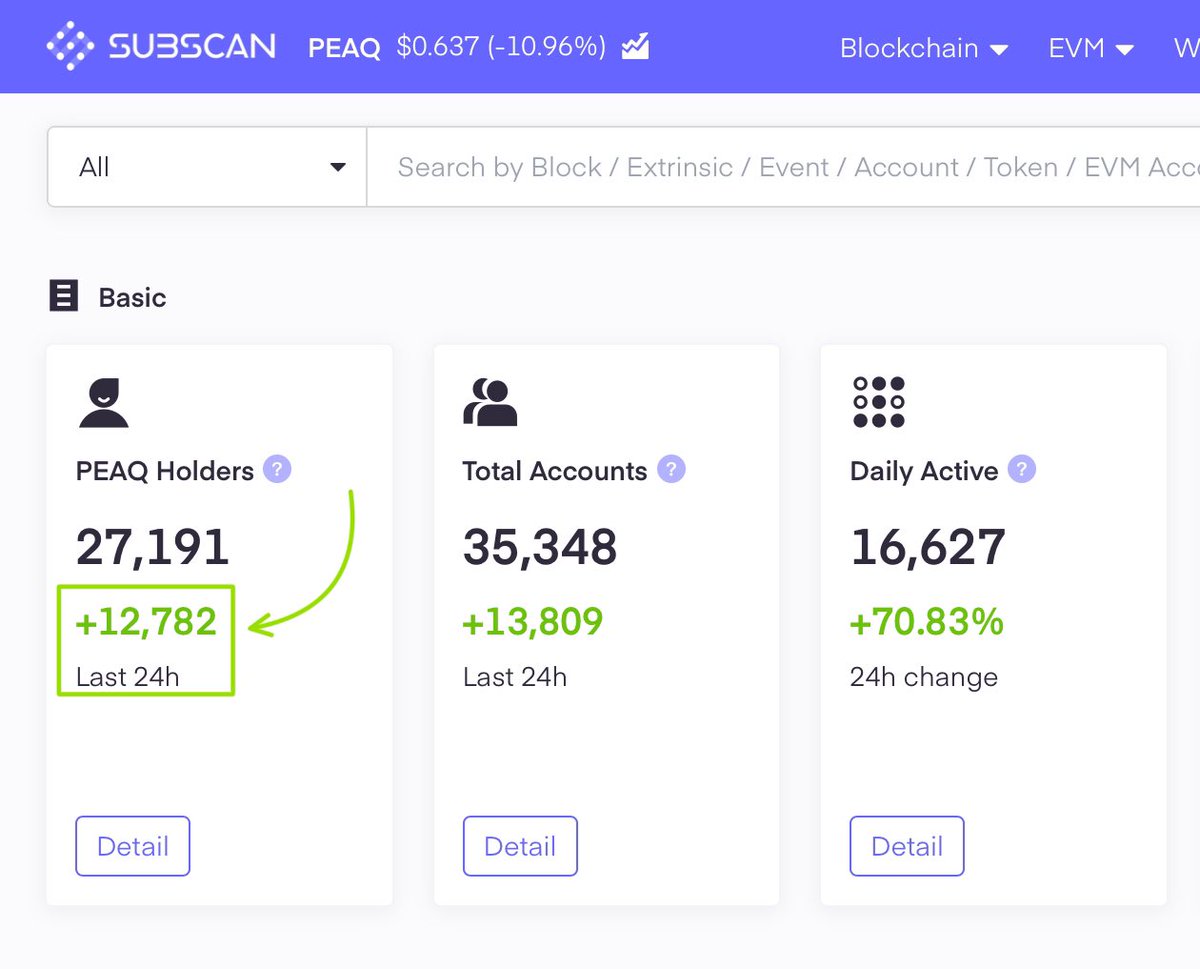Click the Daily Active label
The height and width of the screenshot is (969, 1200).
(924, 471)
